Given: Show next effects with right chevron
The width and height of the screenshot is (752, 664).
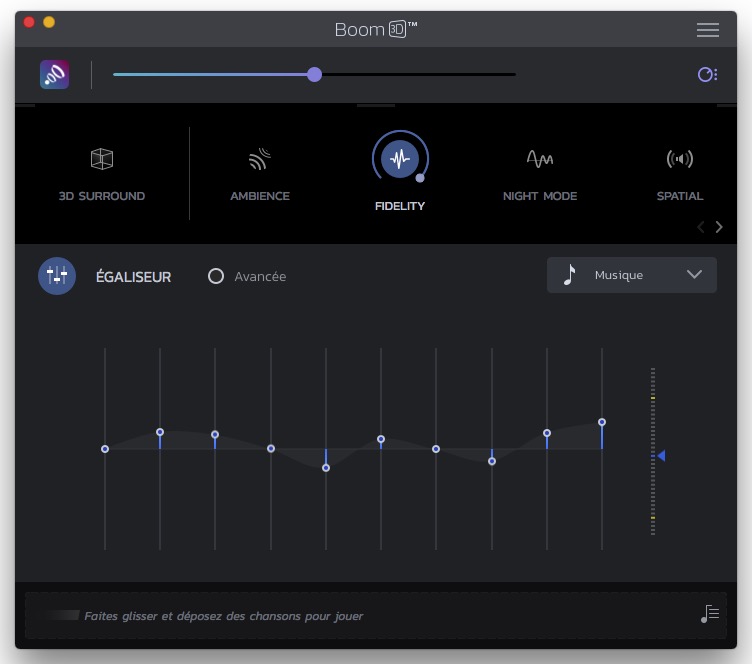Looking at the screenshot, I should [718, 227].
